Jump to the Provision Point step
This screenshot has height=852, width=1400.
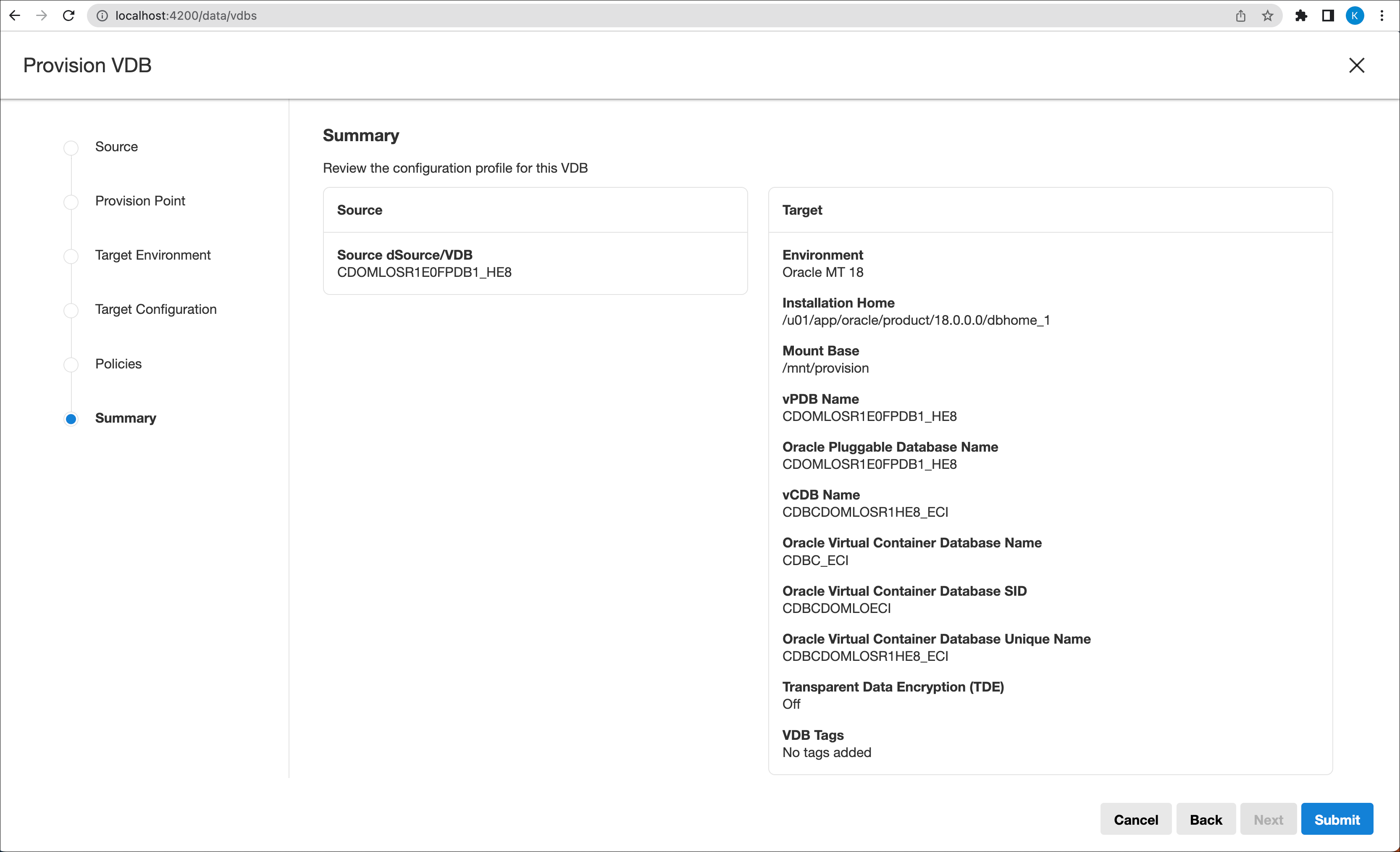tap(140, 201)
